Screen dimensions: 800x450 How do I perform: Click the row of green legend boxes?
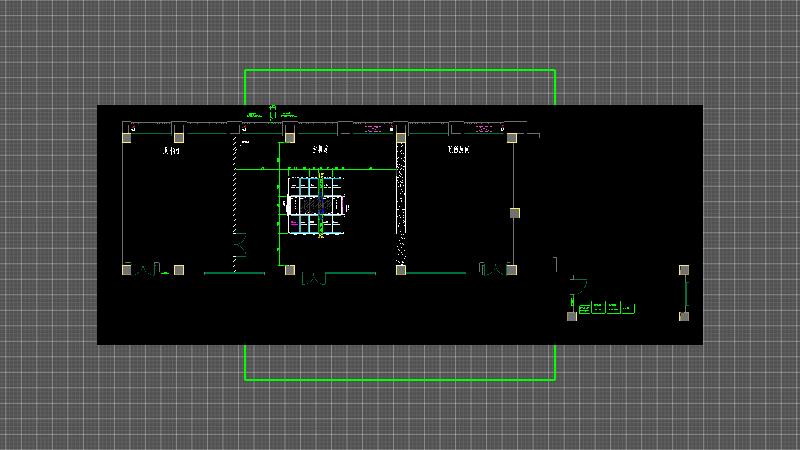pos(606,308)
